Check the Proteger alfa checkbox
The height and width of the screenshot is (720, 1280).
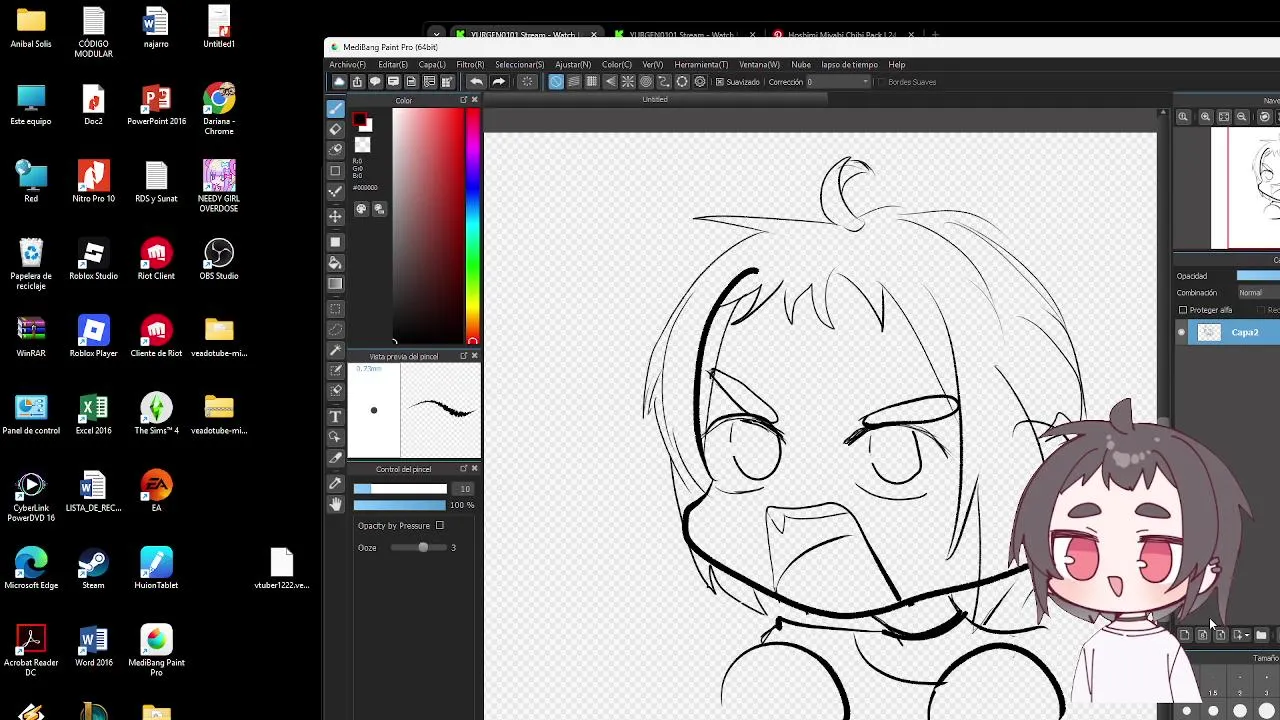pyautogui.click(x=1183, y=310)
